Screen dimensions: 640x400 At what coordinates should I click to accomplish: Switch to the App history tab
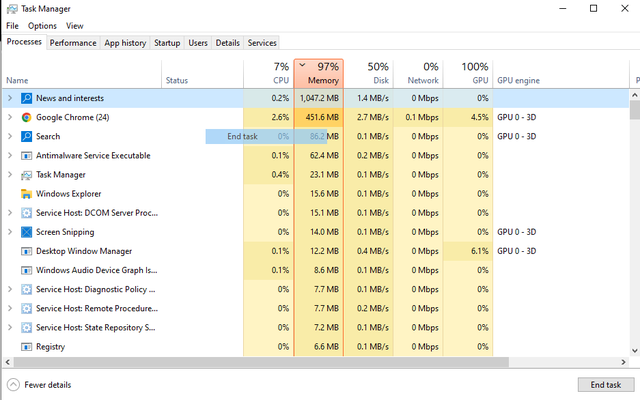125,43
